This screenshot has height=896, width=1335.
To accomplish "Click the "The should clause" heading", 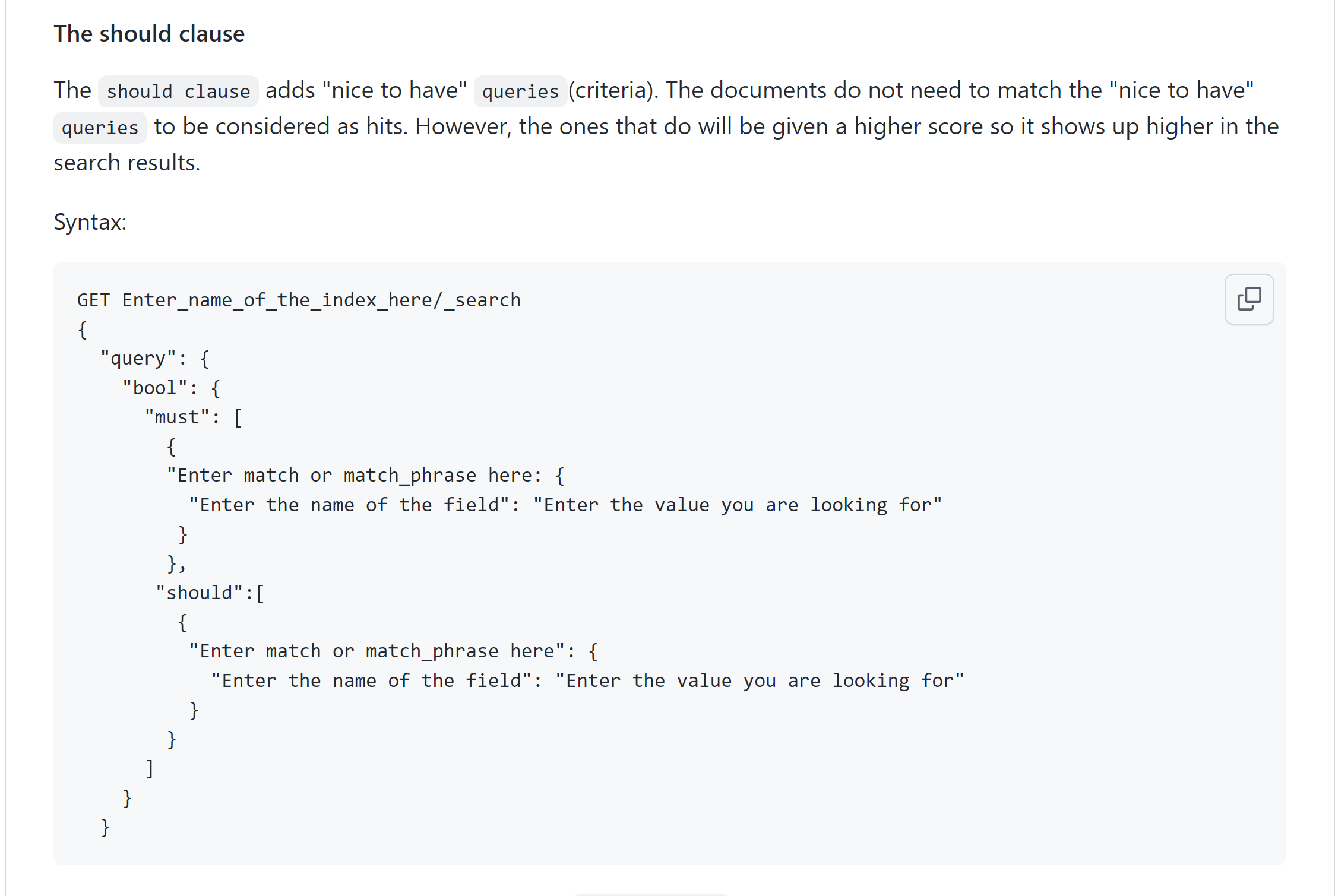I will [x=149, y=34].
